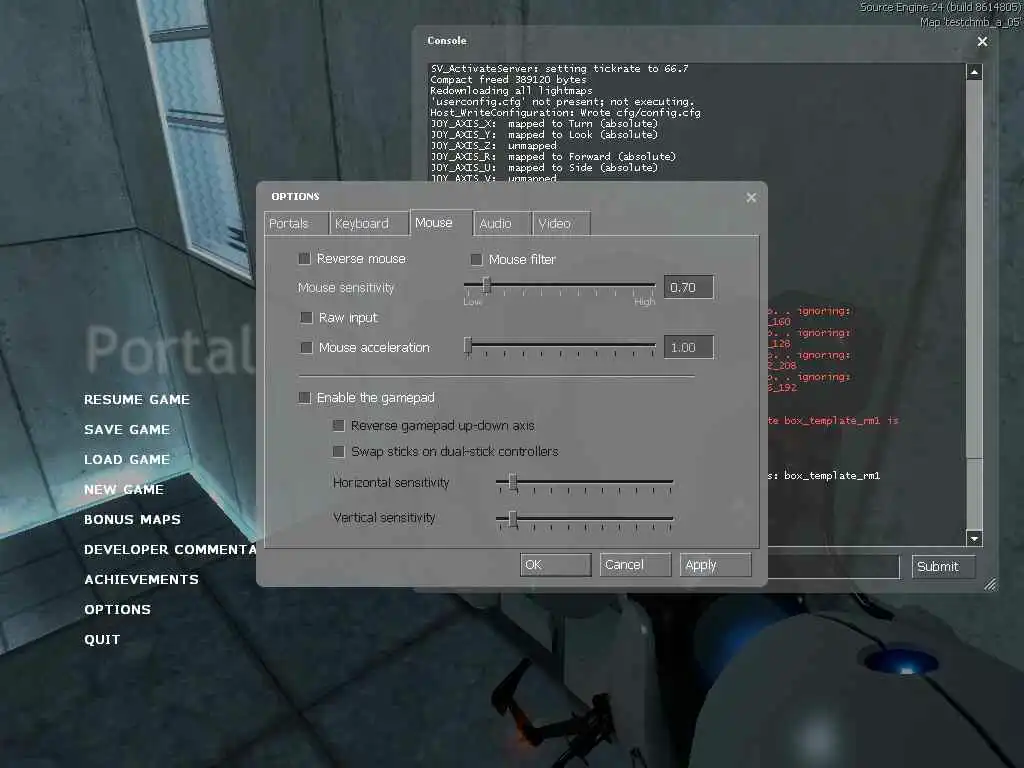Click console line 'Compact freed 389120 bytes'

click(509, 80)
